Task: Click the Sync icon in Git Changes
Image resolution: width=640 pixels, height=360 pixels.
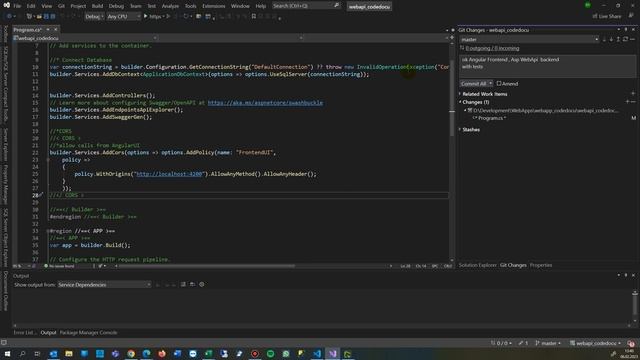Action: coord(625,40)
